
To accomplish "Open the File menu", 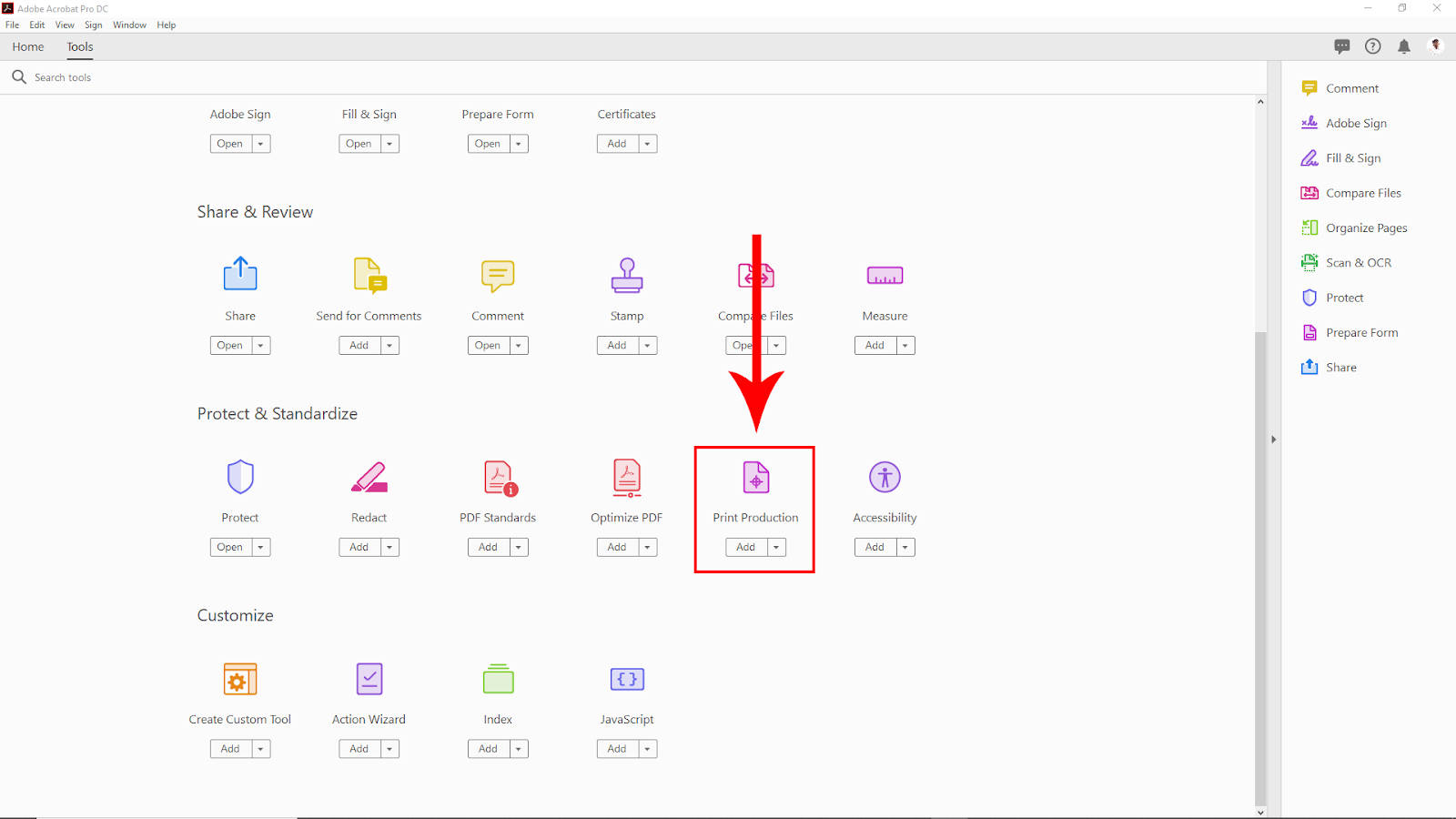I will click(13, 25).
